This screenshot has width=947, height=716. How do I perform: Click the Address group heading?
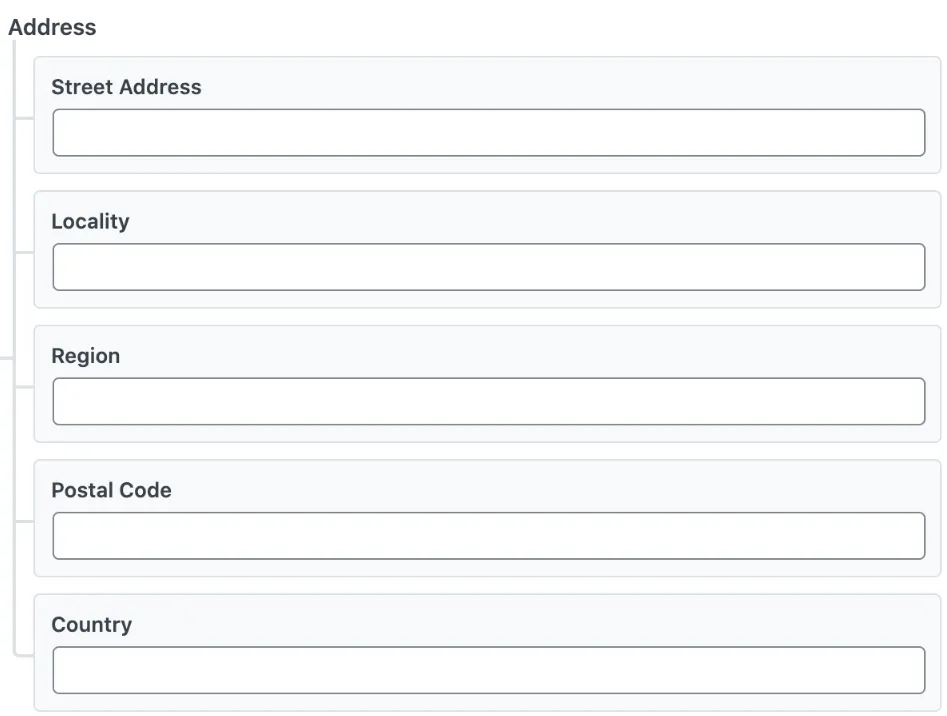pos(52,27)
